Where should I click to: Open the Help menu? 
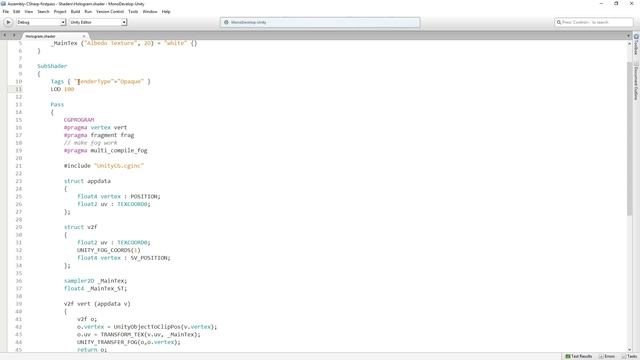[x=166, y=11]
